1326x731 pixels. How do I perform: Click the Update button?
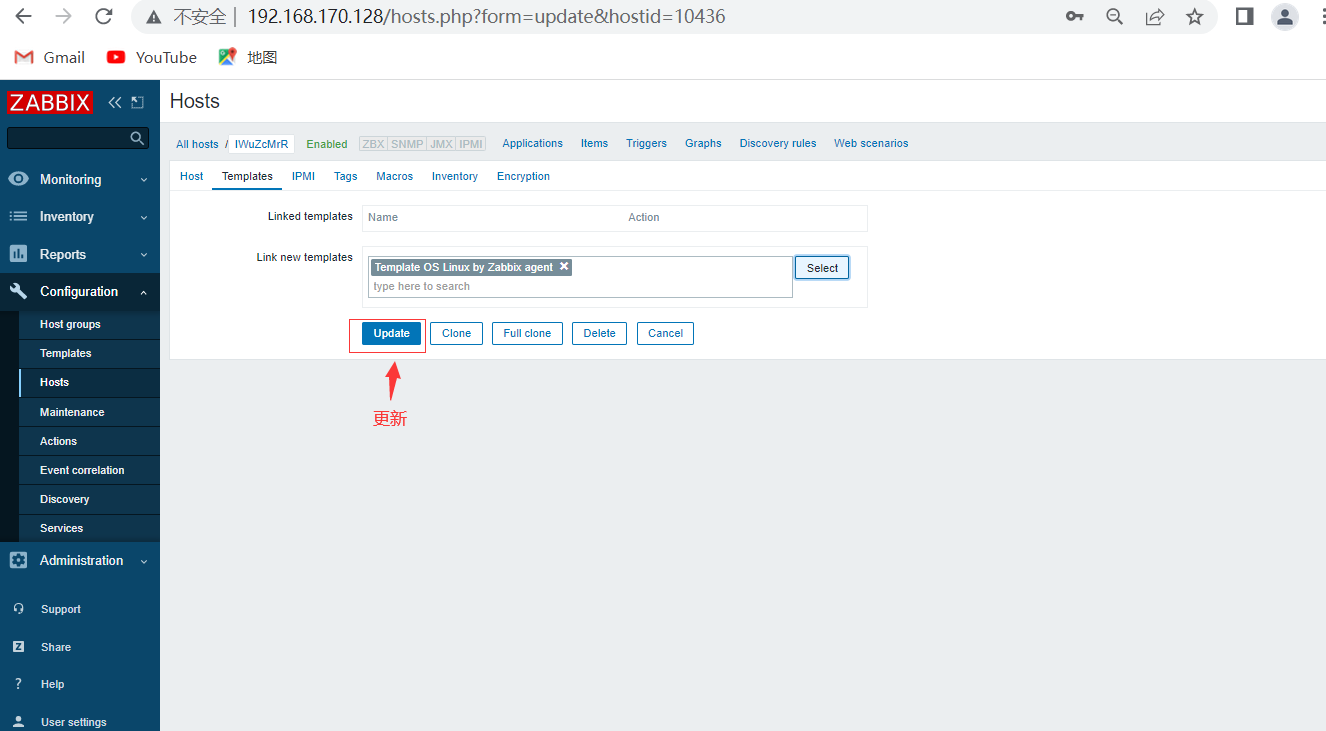pyautogui.click(x=391, y=333)
